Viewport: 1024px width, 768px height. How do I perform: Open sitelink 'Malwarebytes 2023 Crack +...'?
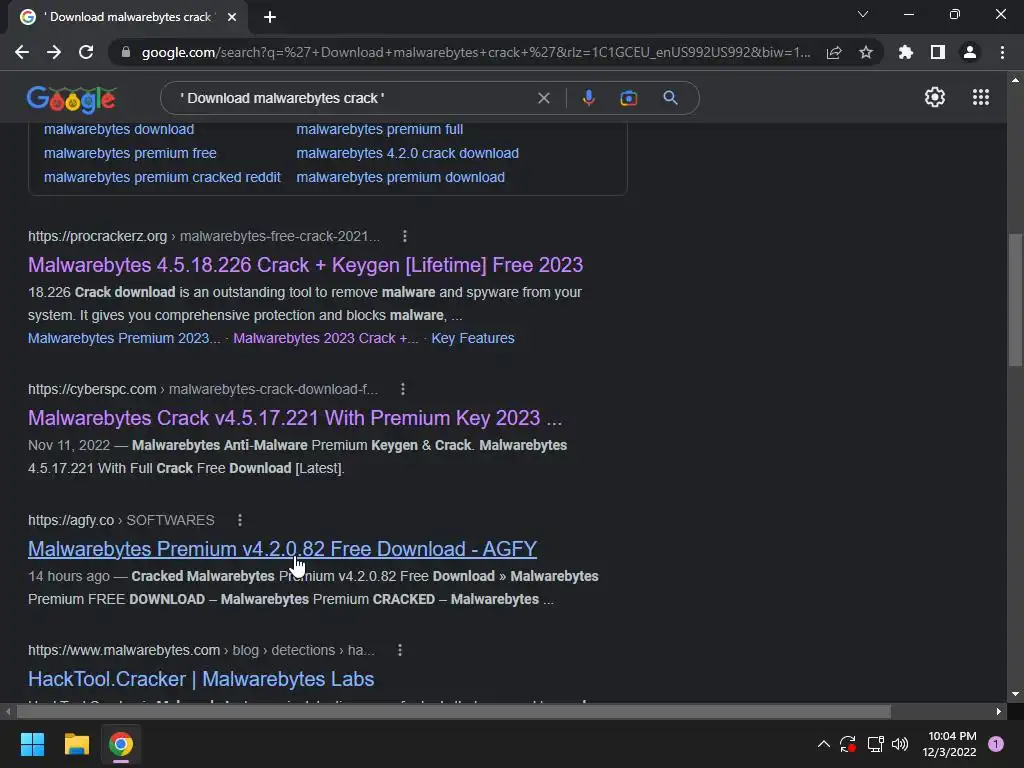tap(326, 338)
